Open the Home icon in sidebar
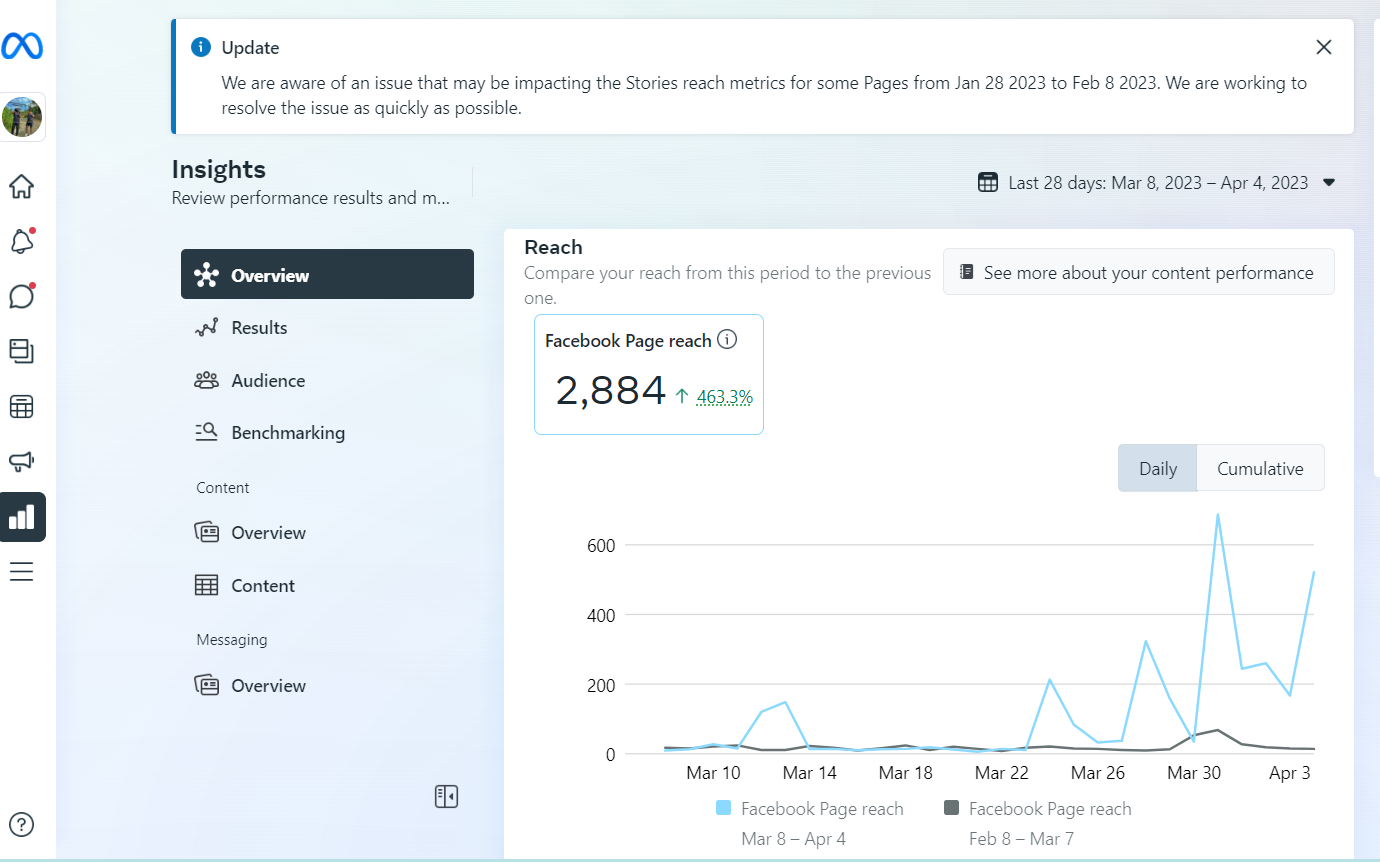Viewport: 1380px width, 862px height. point(21,187)
